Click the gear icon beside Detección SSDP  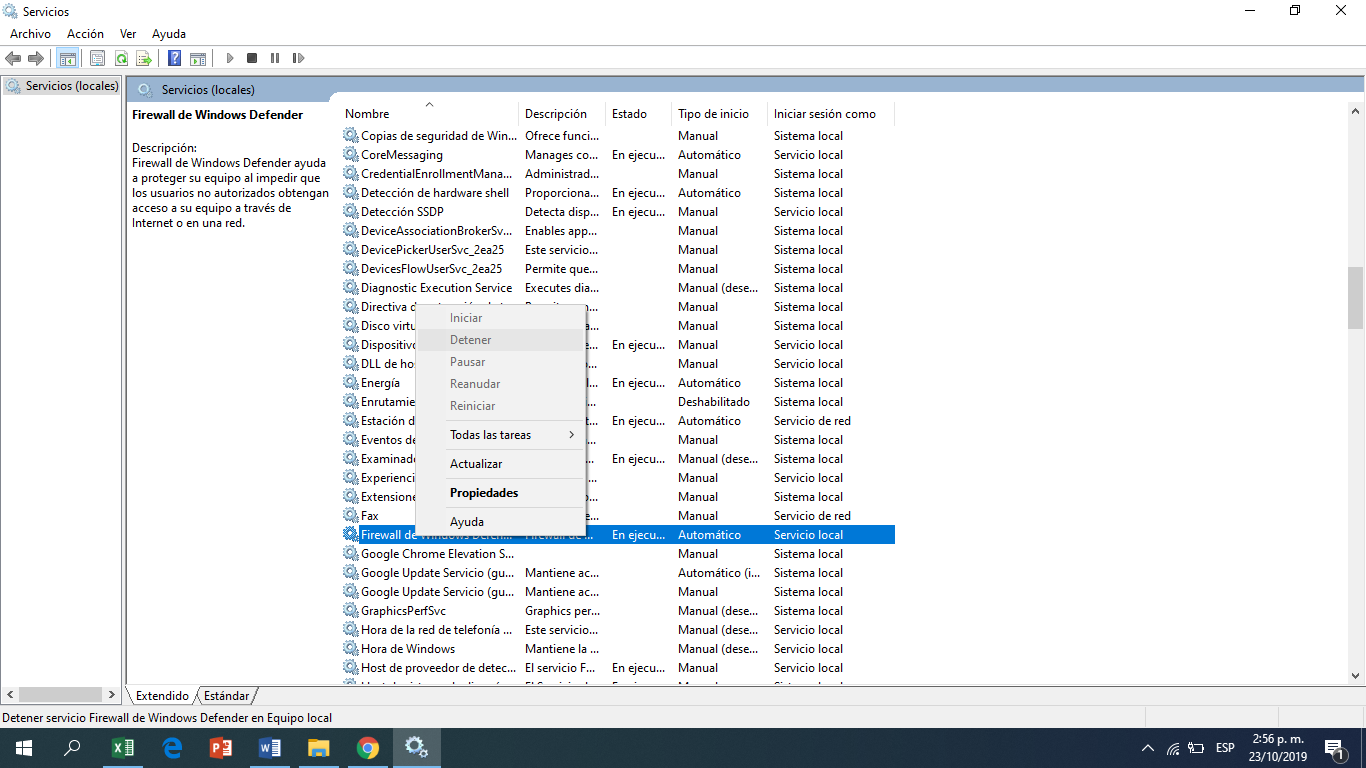pyautogui.click(x=351, y=212)
